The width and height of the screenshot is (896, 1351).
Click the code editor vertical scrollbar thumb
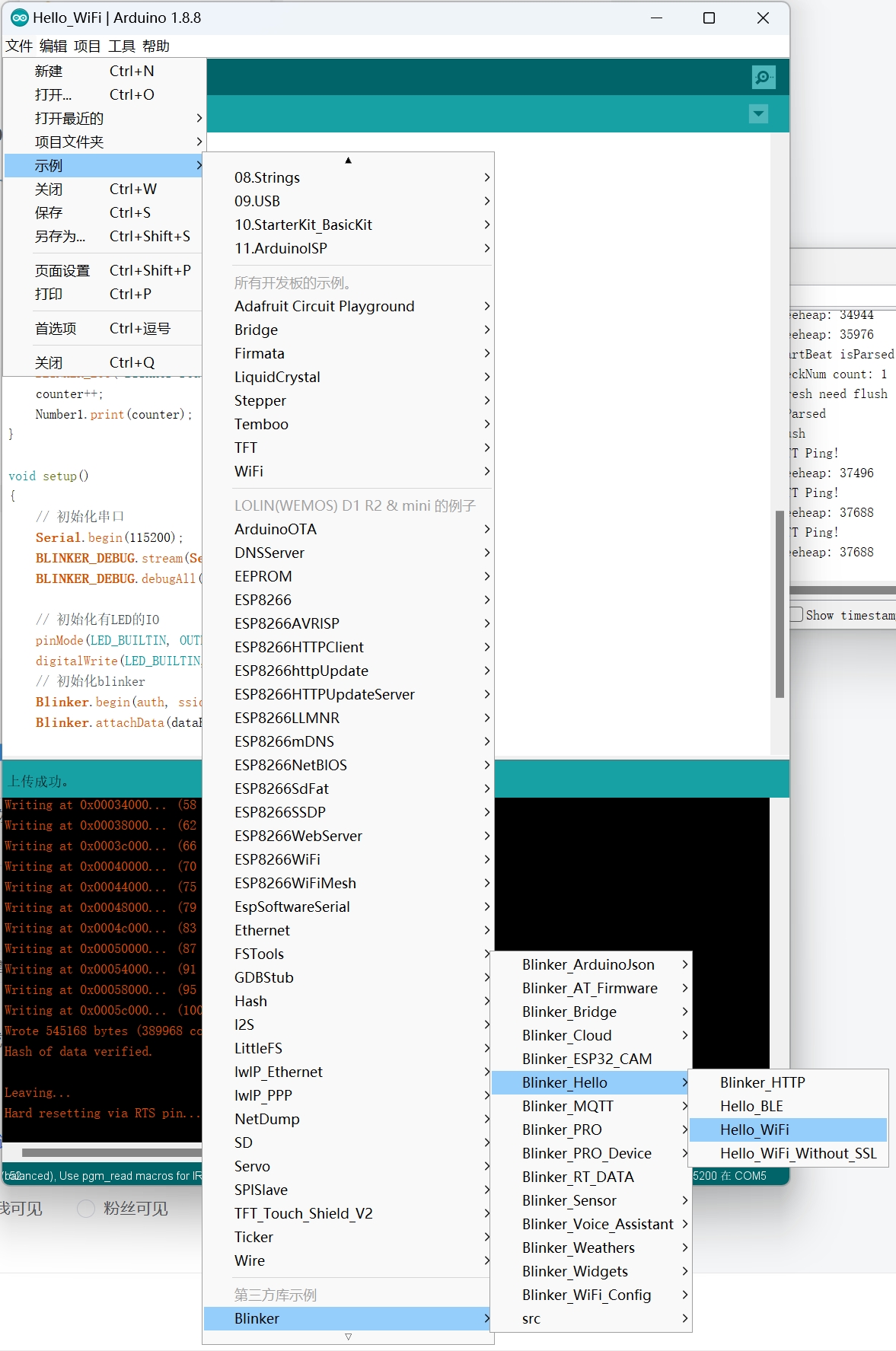[x=780, y=604]
